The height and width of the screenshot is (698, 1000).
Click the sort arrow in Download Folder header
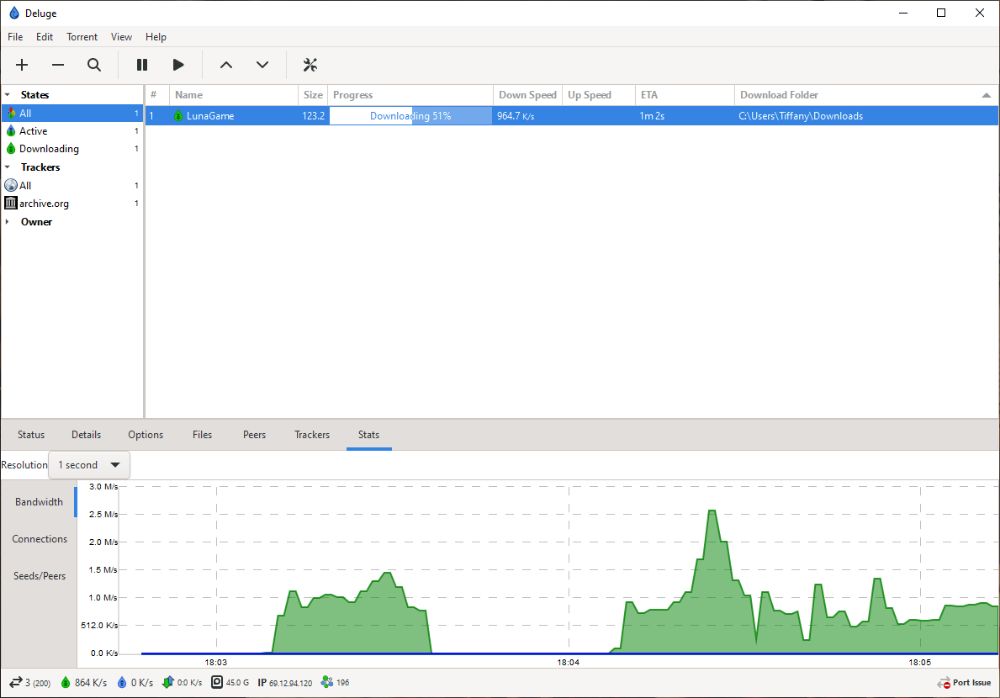tap(986, 95)
